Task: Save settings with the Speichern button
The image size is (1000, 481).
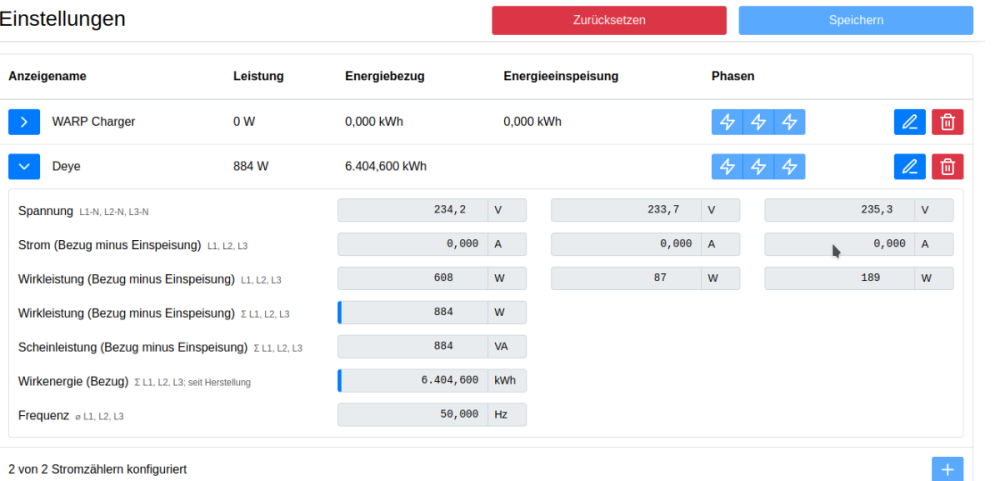Action: 855,20
